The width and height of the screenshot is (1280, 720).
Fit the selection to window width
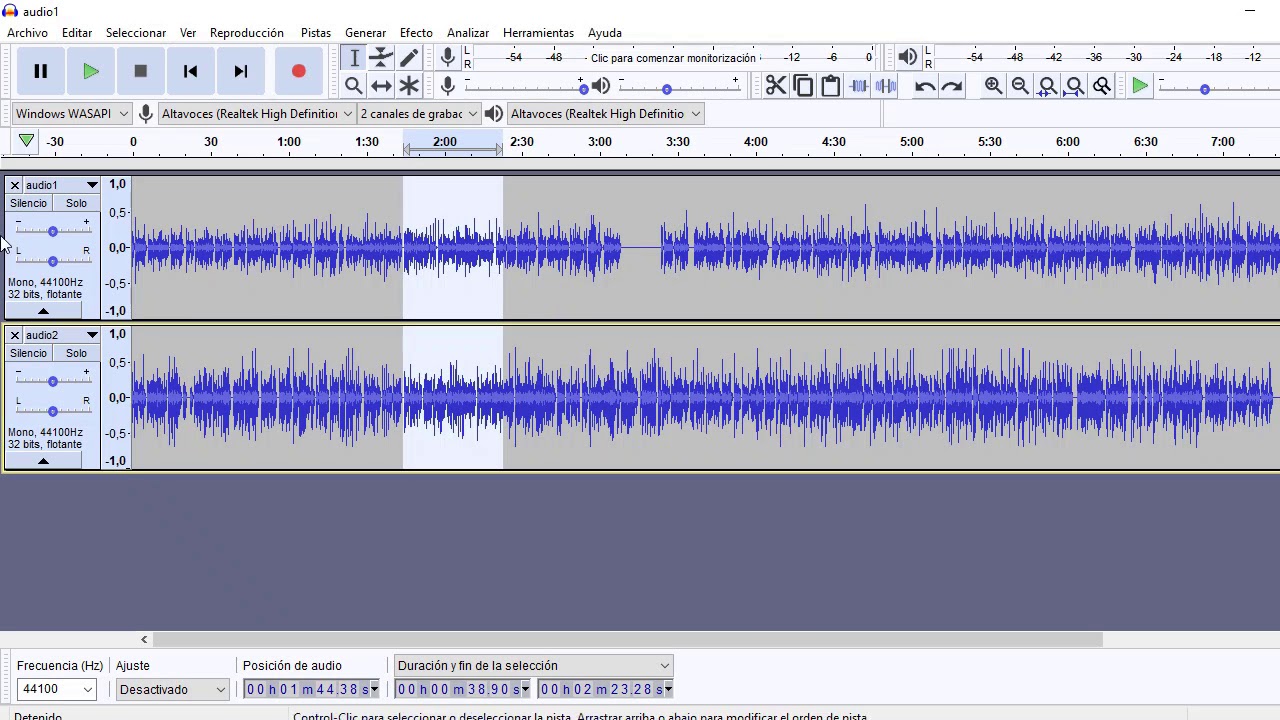point(1047,86)
